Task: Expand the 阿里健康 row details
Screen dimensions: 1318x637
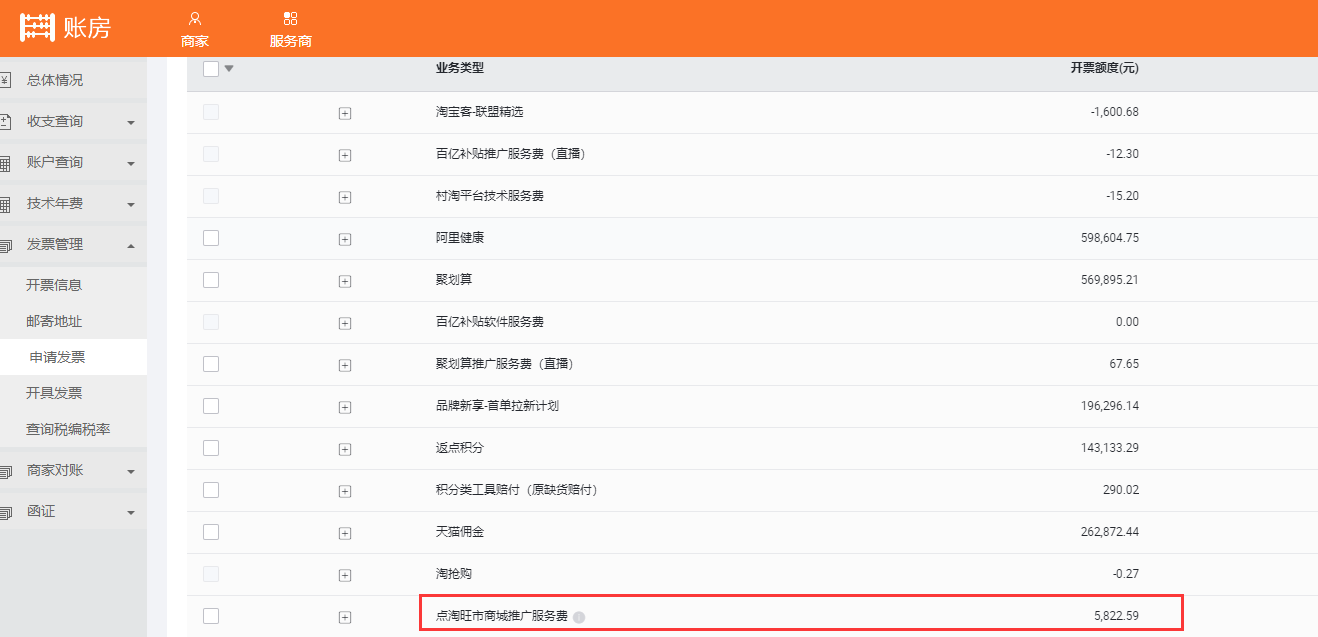Action: pos(345,239)
